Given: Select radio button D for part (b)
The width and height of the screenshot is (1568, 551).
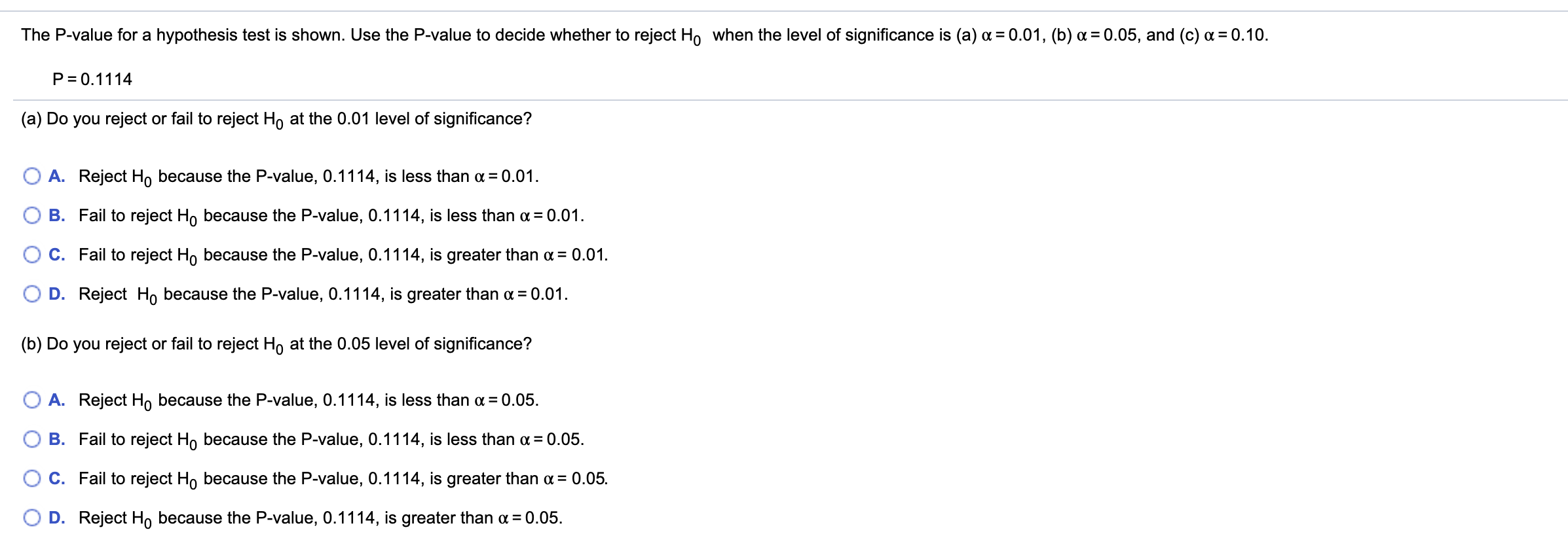Looking at the screenshot, I should point(31,516).
